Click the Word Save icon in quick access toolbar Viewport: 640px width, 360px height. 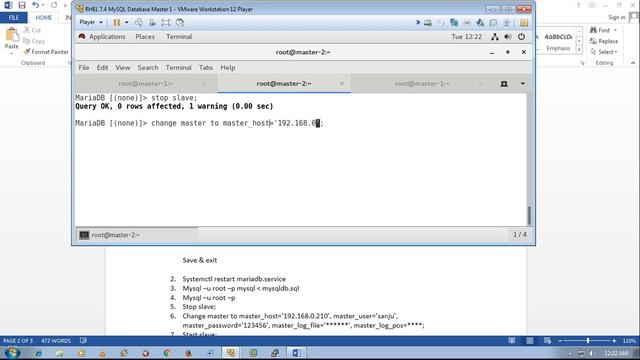point(22,5)
